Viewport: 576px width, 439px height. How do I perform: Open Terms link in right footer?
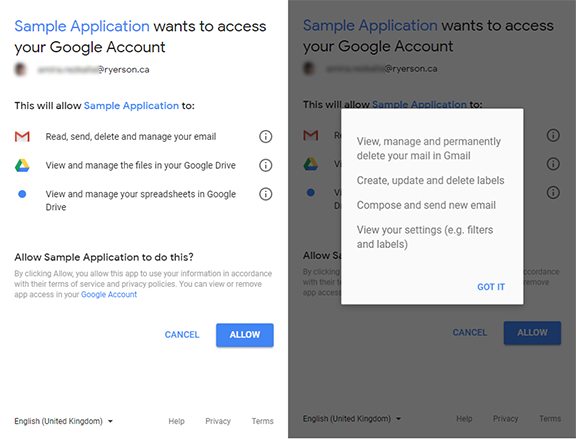coord(550,419)
